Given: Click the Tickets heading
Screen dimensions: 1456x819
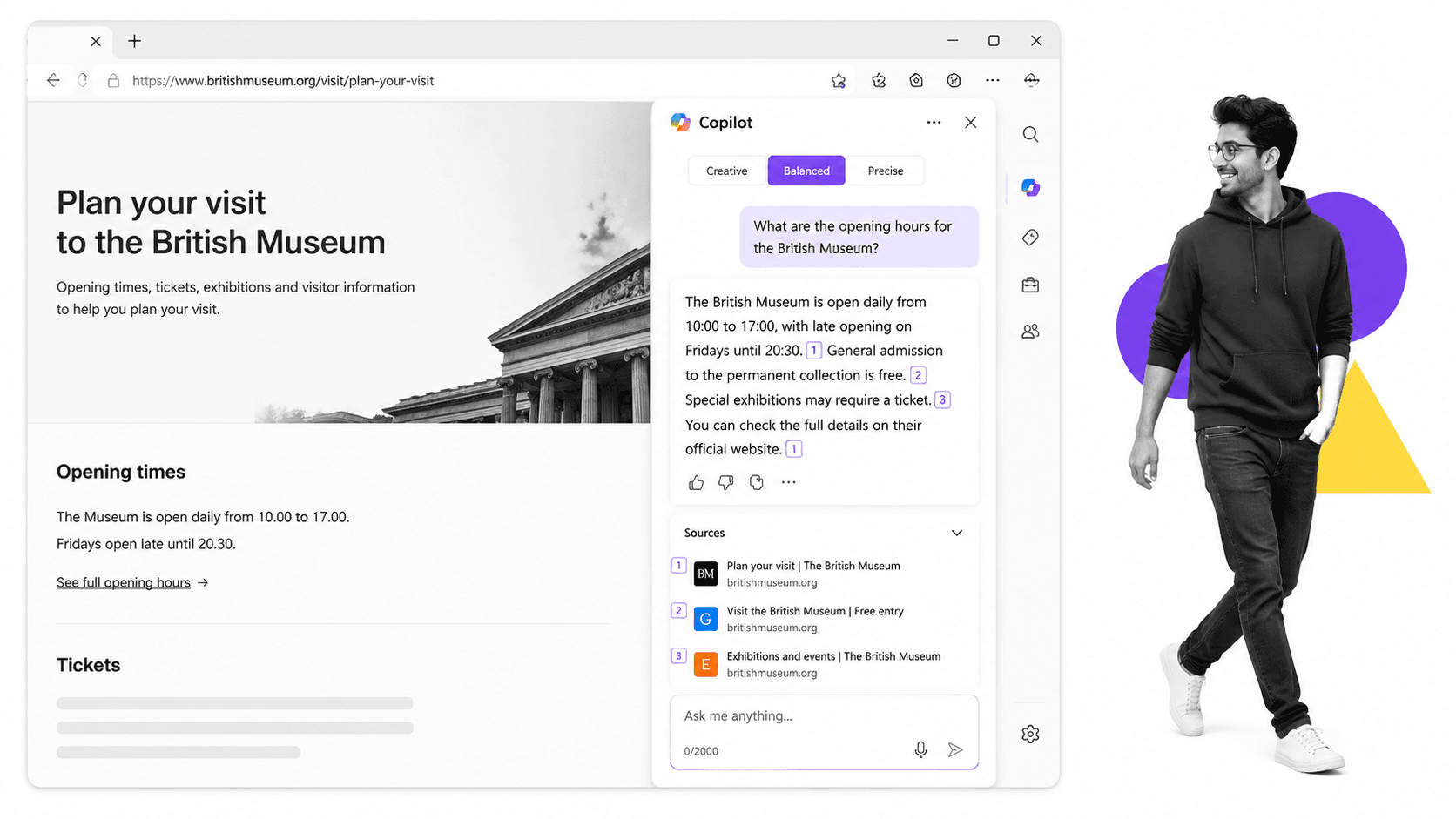Looking at the screenshot, I should pos(88,665).
